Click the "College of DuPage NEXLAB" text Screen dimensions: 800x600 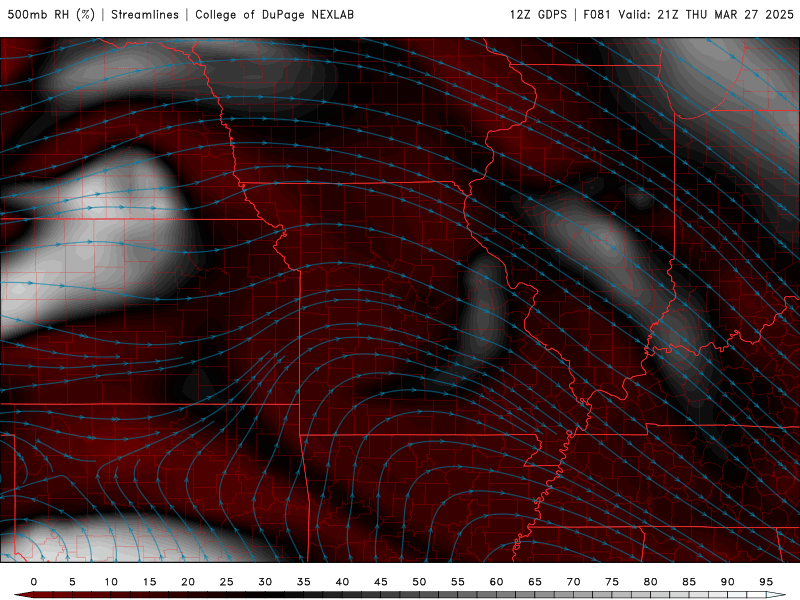(274, 14)
